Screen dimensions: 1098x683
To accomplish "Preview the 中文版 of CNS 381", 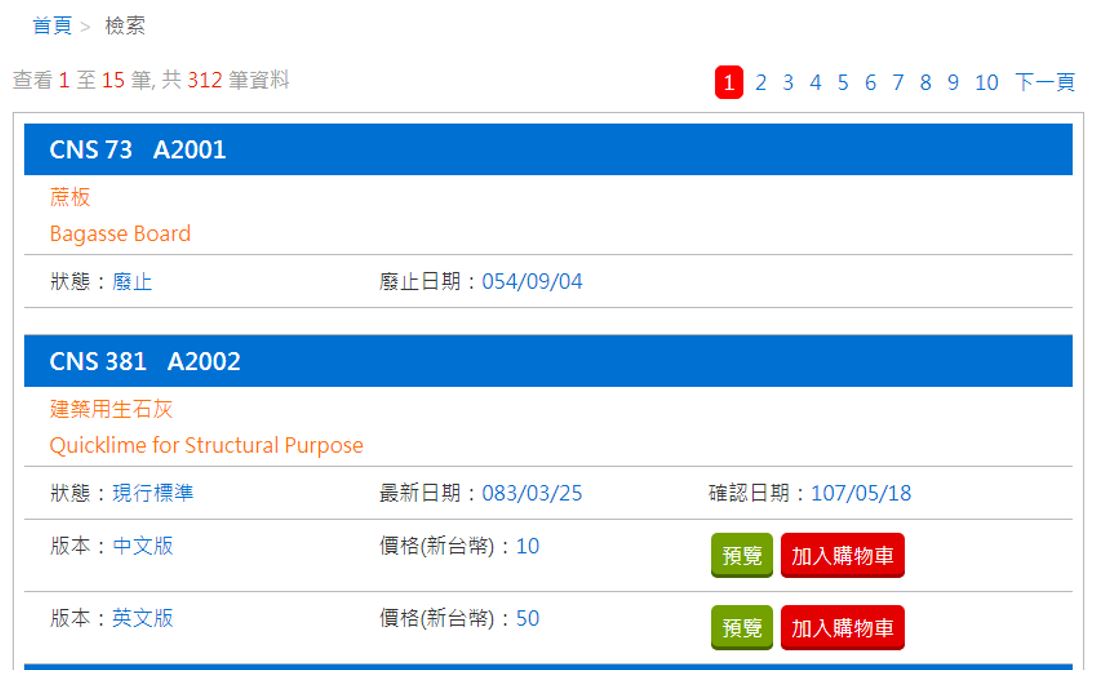I will click(x=742, y=556).
